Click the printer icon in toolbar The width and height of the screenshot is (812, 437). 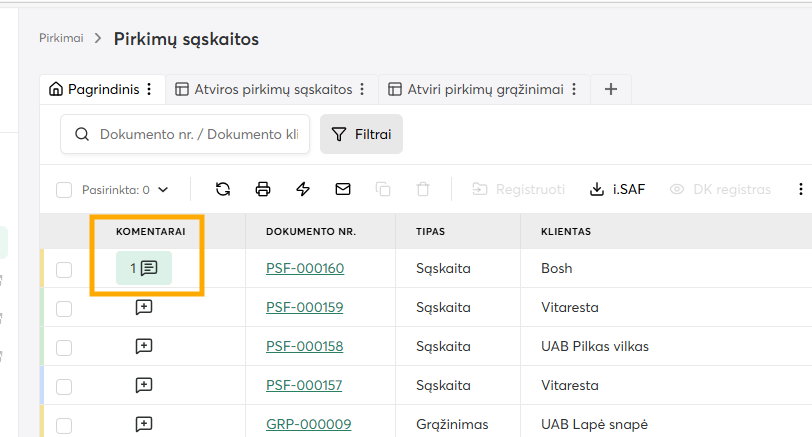tap(263, 189)
